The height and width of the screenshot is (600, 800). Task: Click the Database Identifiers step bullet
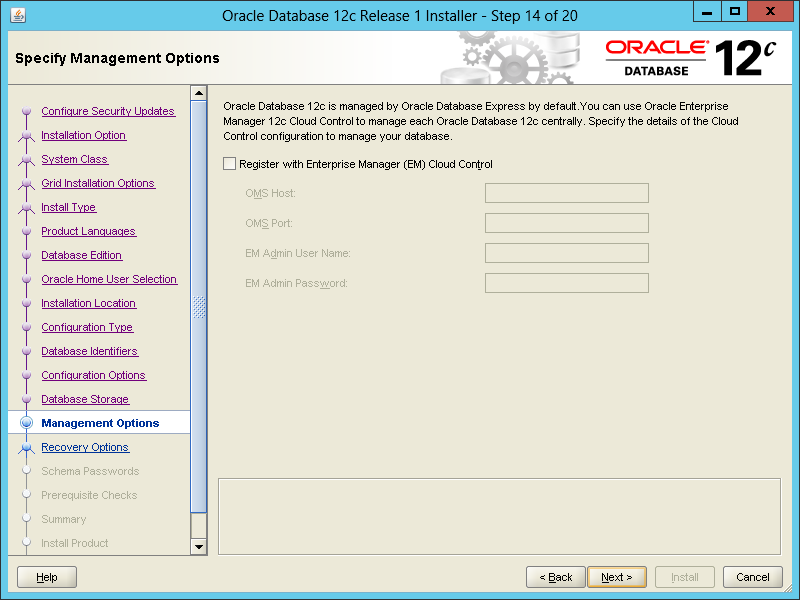pyautogui.click(x=27, y=351)
